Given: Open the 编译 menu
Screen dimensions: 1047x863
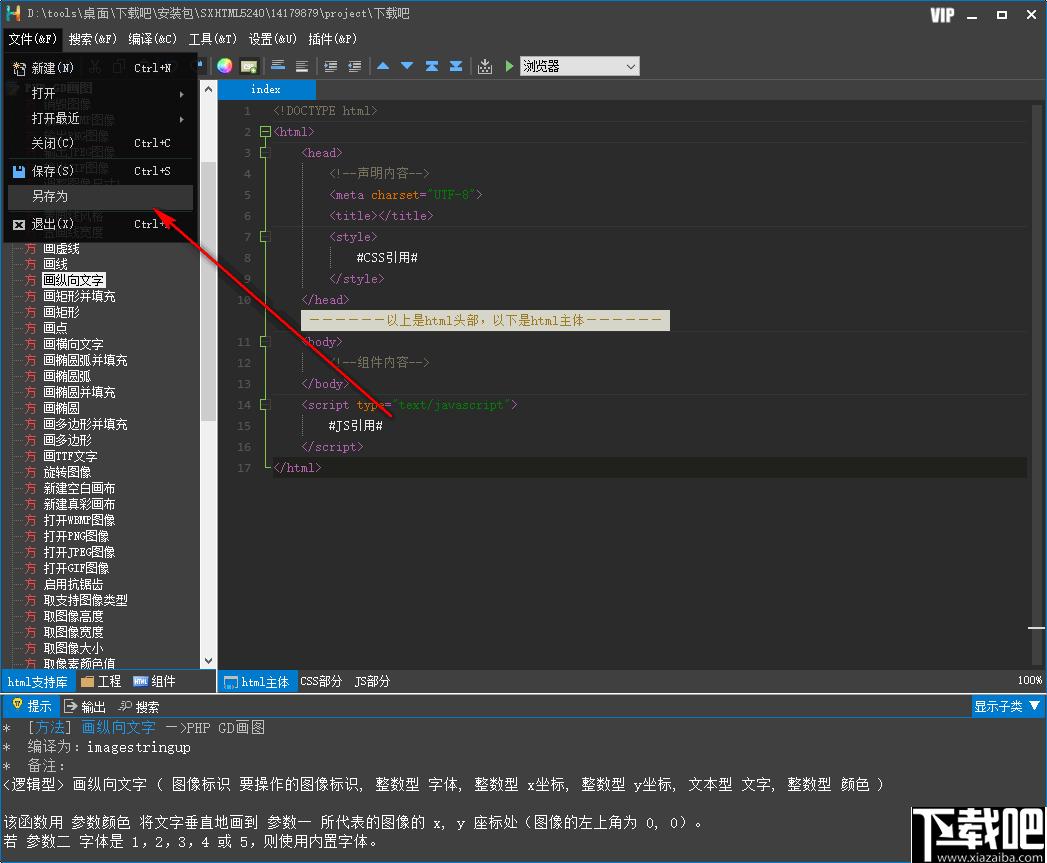Looking at the screenshot, I should (152, 39).
